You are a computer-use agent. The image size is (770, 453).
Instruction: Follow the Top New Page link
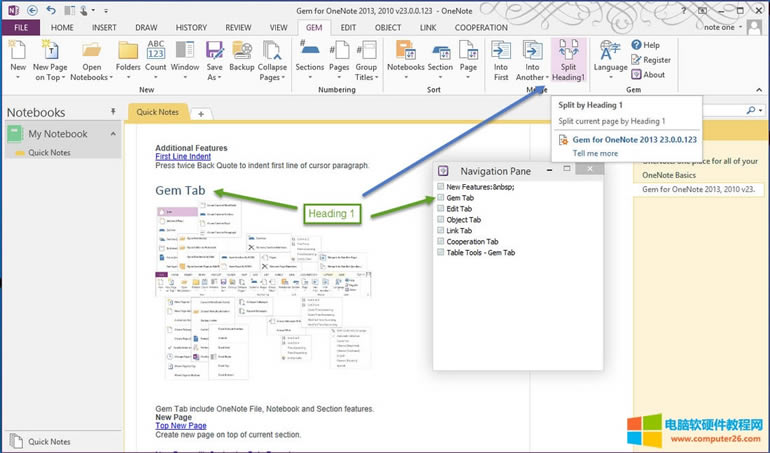[x=180, y=426]
